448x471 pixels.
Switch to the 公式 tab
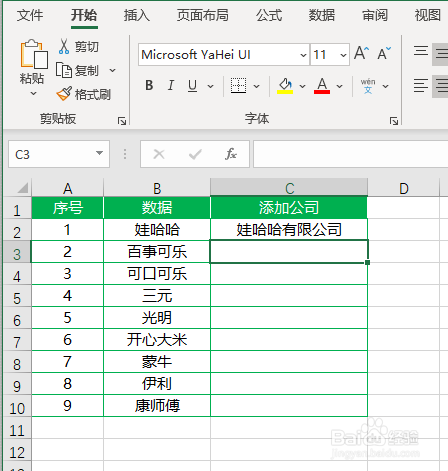coord(269,15)
